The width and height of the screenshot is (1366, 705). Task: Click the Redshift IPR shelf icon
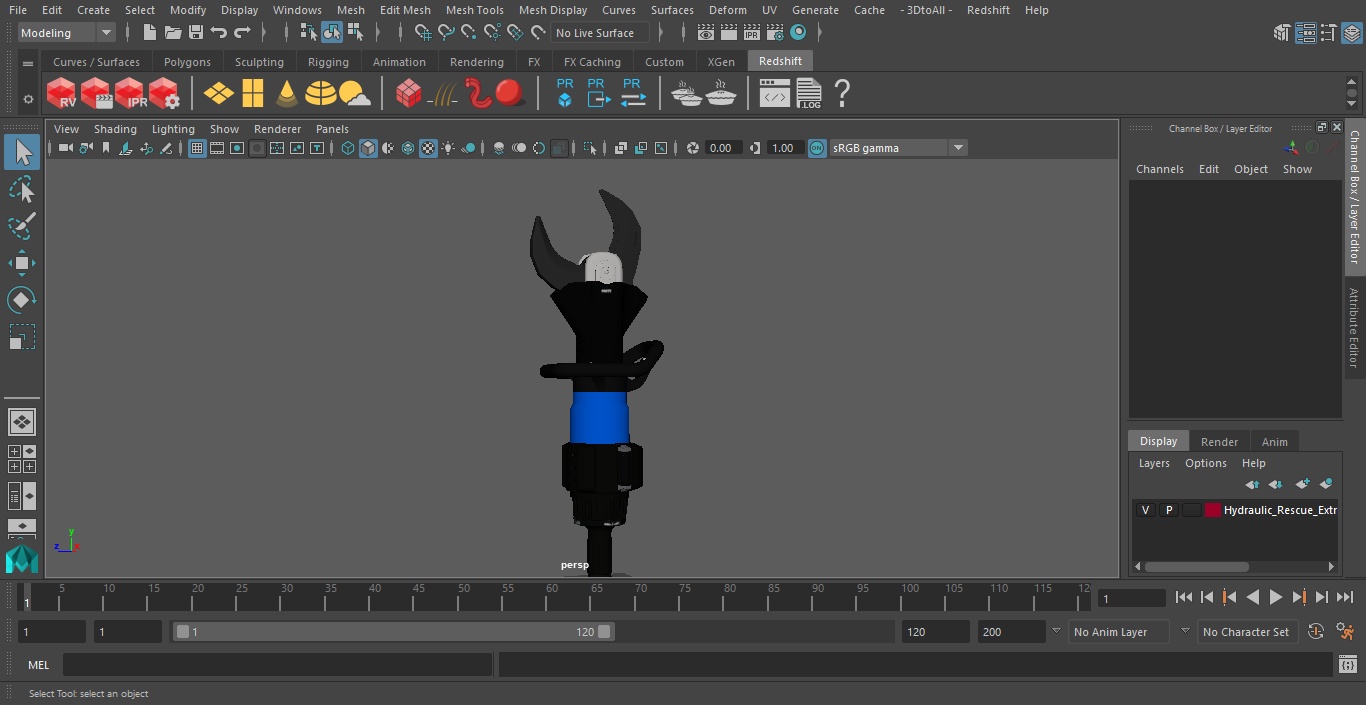[130, 94]
